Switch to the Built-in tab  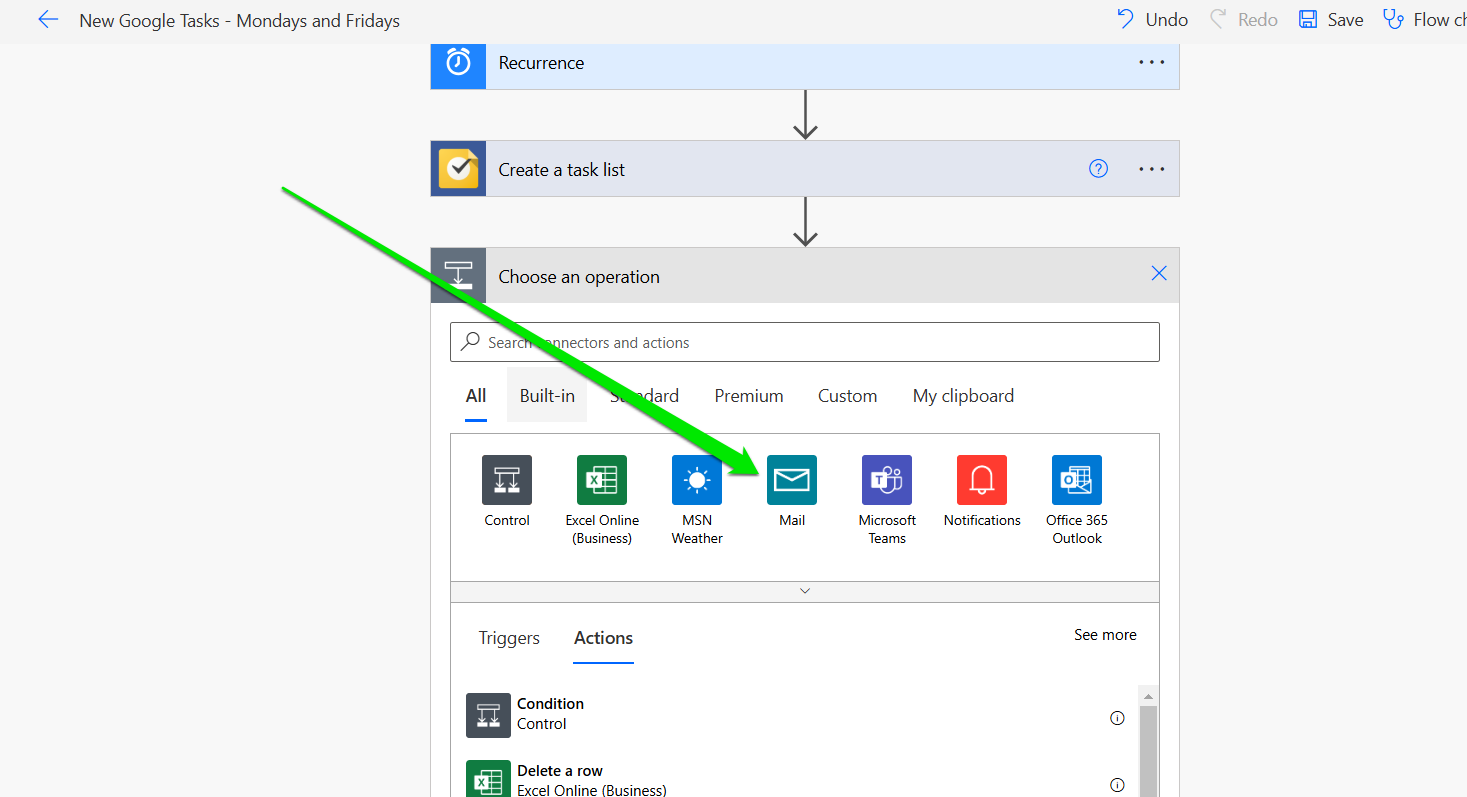(x=546, y=395)
